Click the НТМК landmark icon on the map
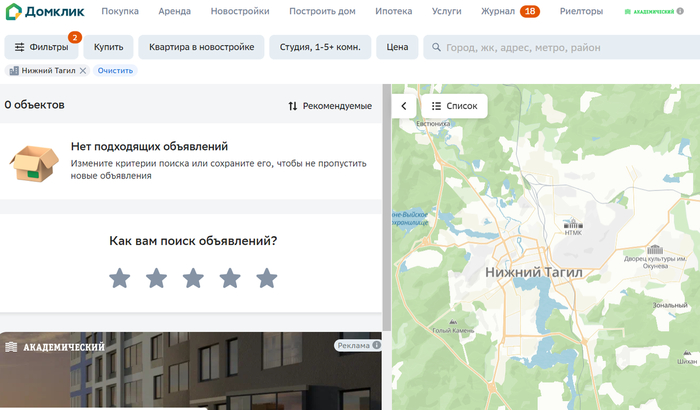Viewport: 700px width, 410px height. pos(573,223)
